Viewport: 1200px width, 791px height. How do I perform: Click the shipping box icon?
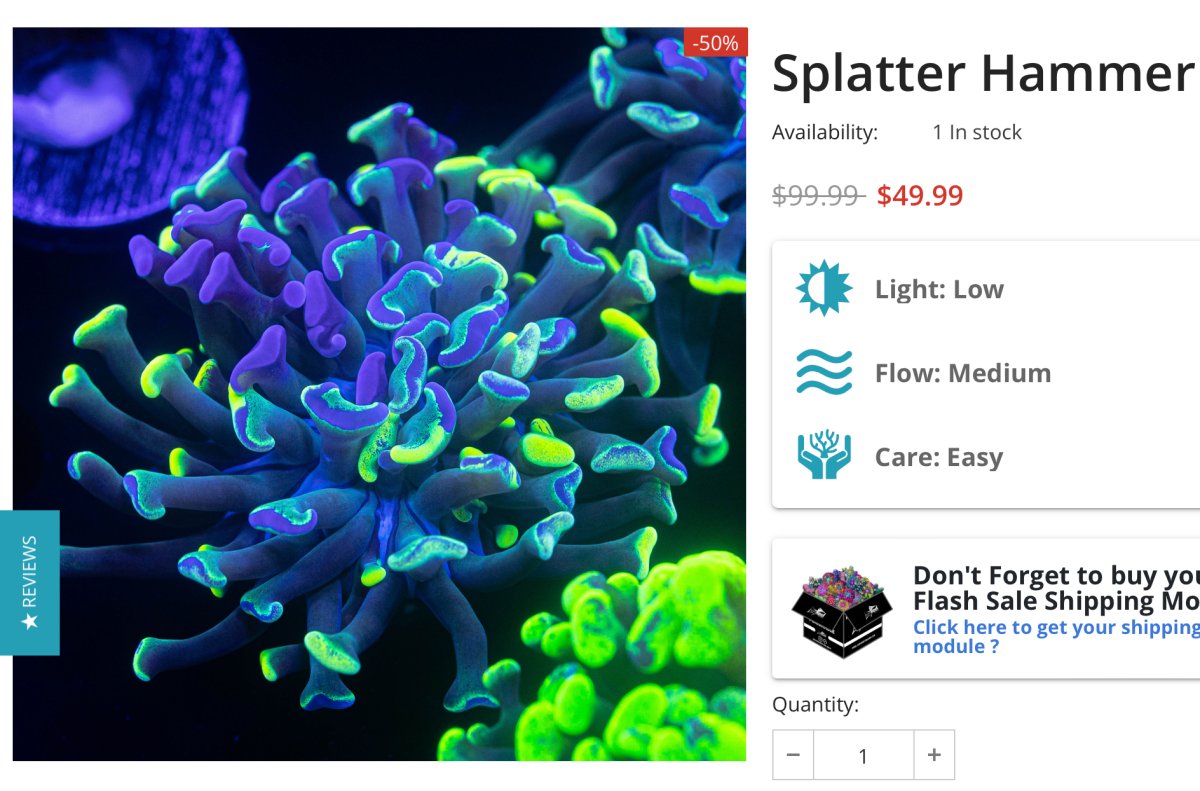pyautogui.click(x=842, y=609)
